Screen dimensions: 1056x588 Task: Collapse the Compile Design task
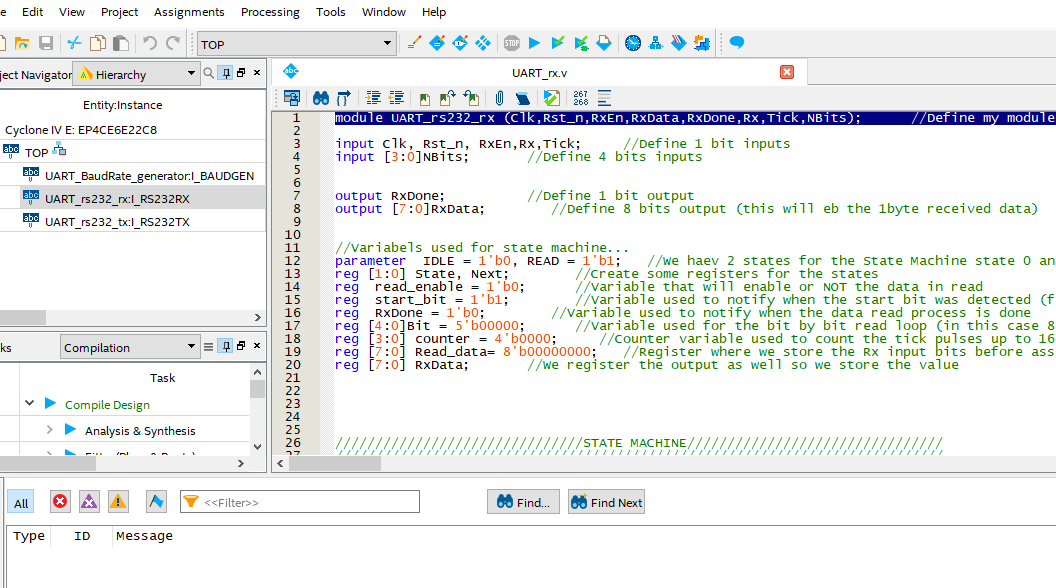pyautogui.click(x=30, y=403)
